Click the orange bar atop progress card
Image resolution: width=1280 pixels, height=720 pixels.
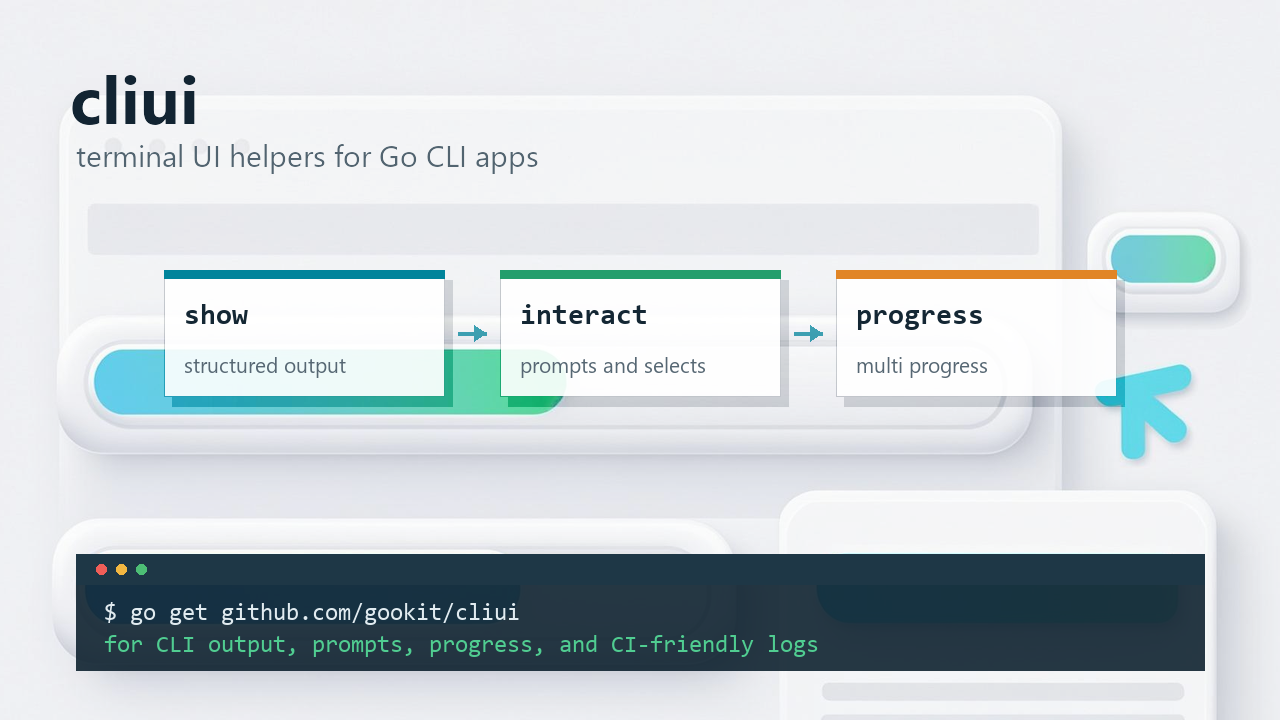(x=976, y=274)
